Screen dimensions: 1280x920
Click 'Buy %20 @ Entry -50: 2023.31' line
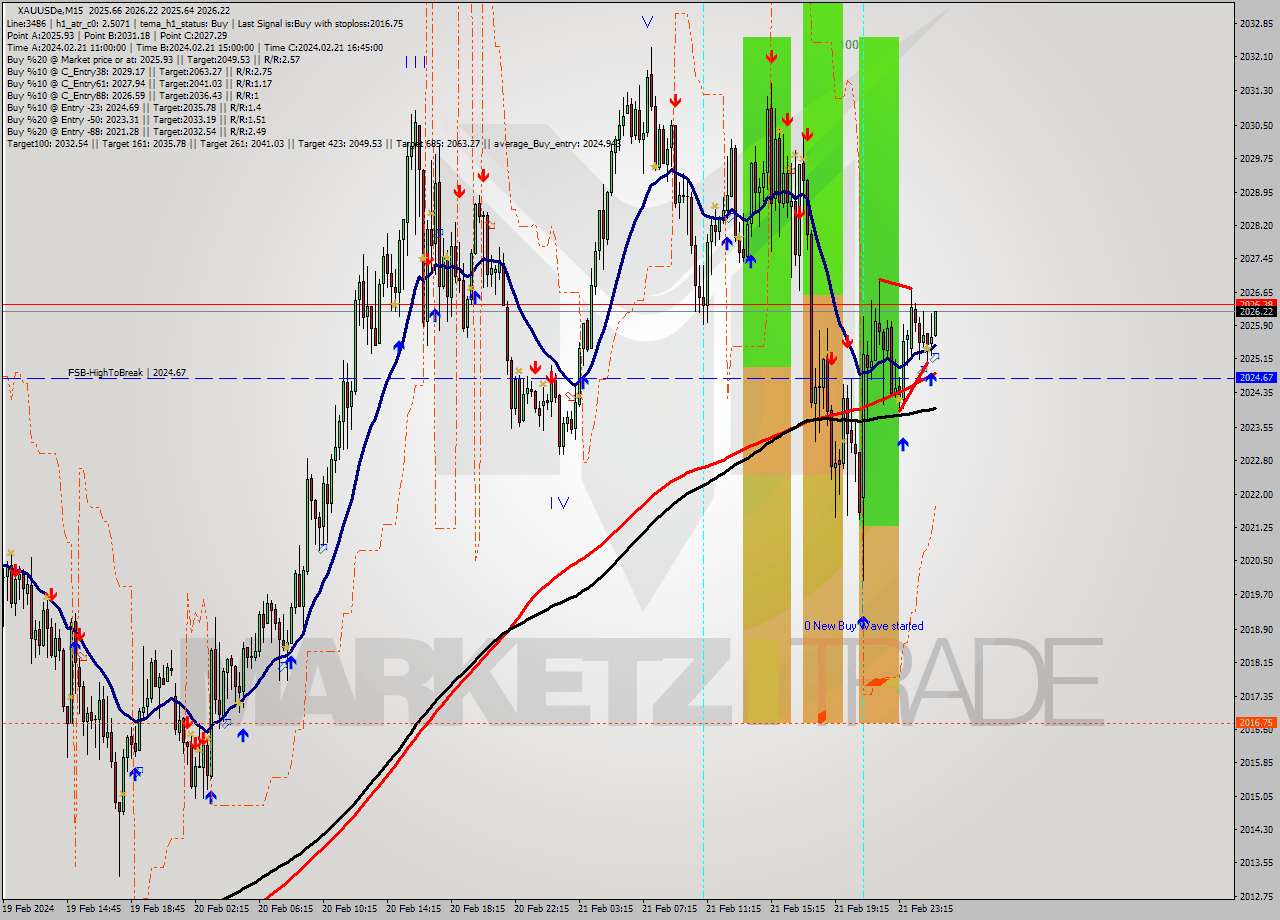tap(136, 119)
